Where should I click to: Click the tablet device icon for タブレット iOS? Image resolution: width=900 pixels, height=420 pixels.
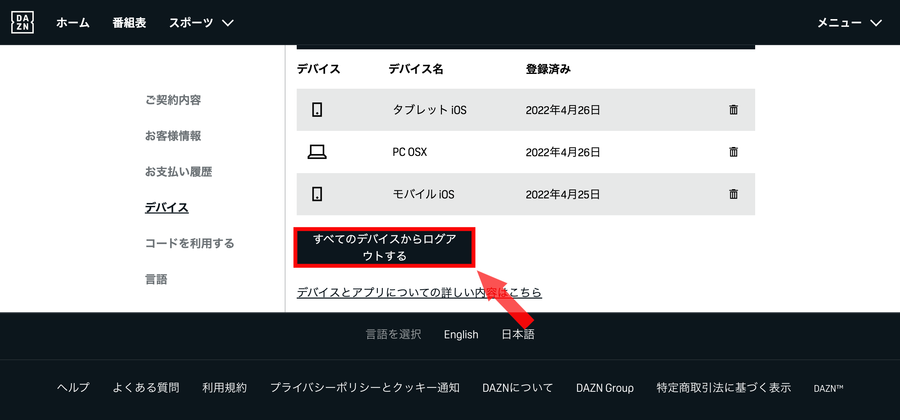[317, 110]
